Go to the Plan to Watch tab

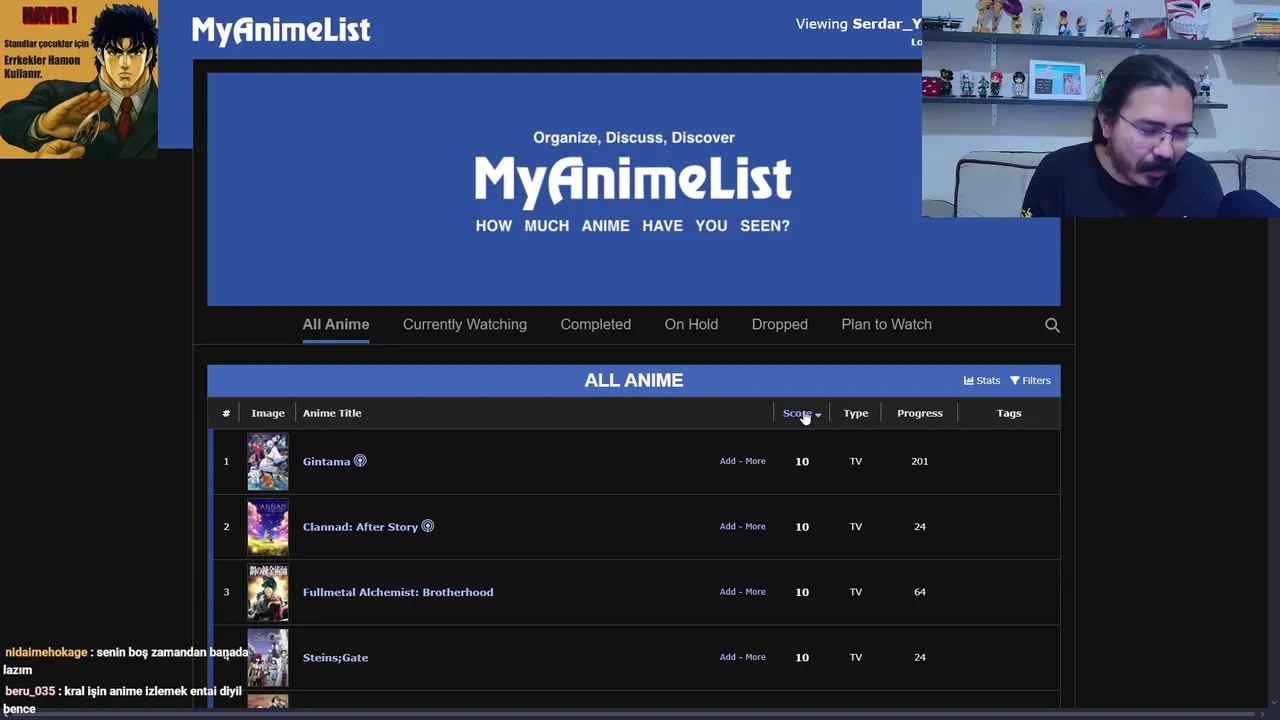pyautogui.click(x=887, y=324)
